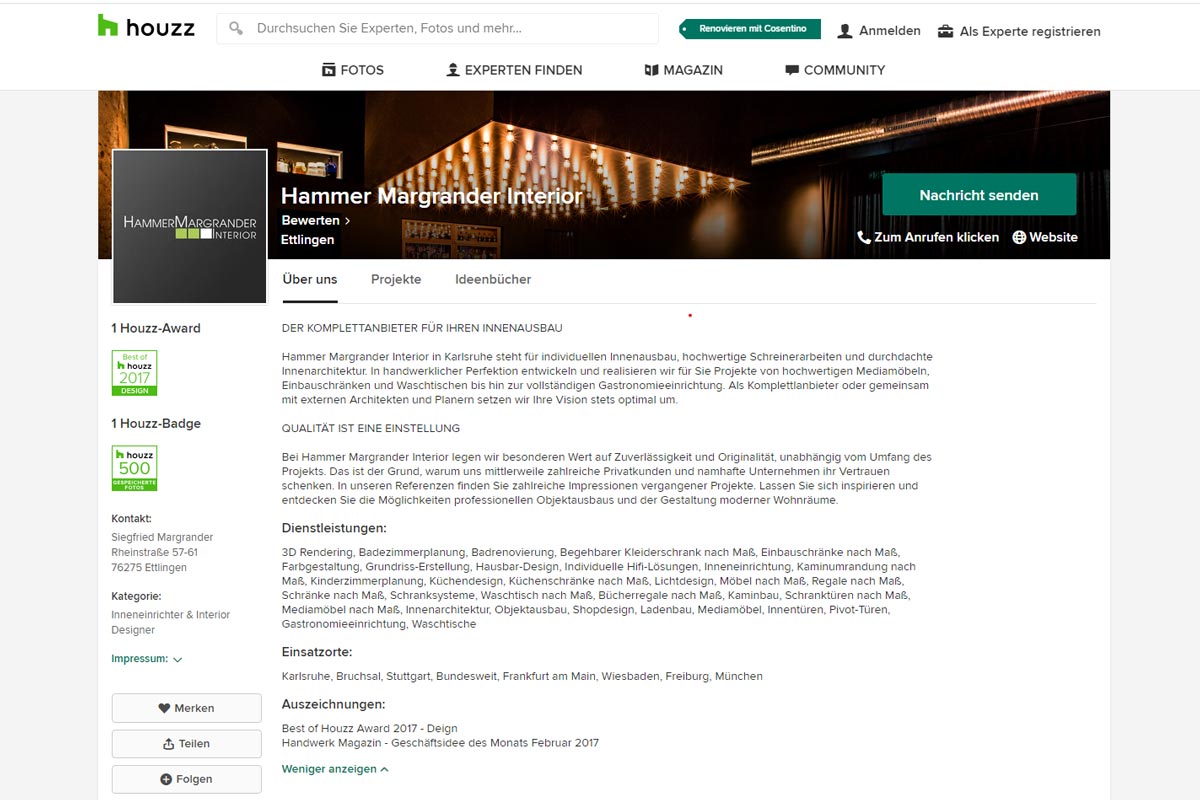Click the Merken save button
1200x800 pixels.
point(187,708)
